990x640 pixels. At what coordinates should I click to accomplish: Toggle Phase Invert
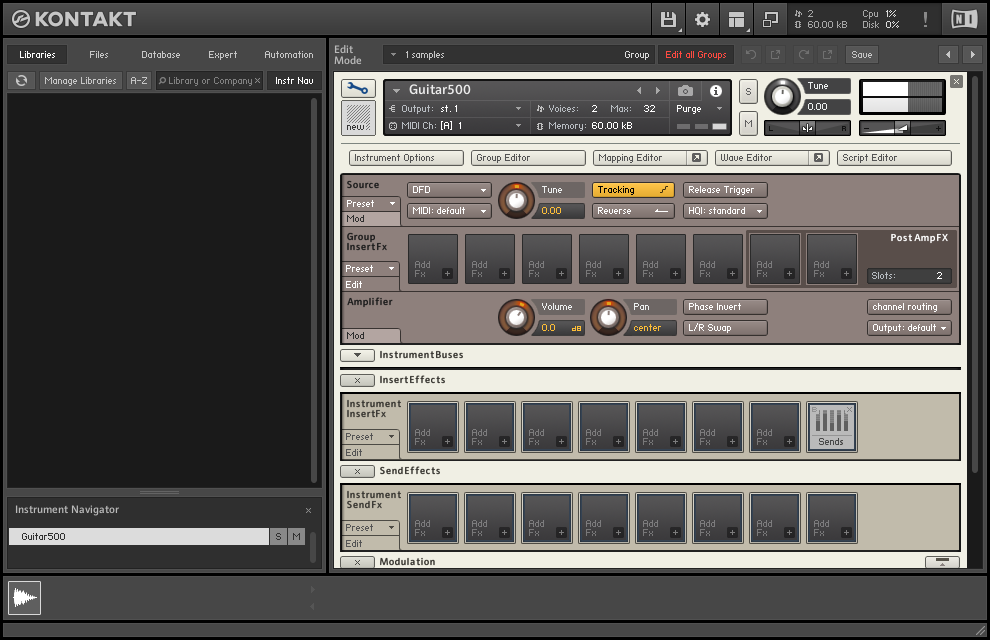(x=725, y=307)
